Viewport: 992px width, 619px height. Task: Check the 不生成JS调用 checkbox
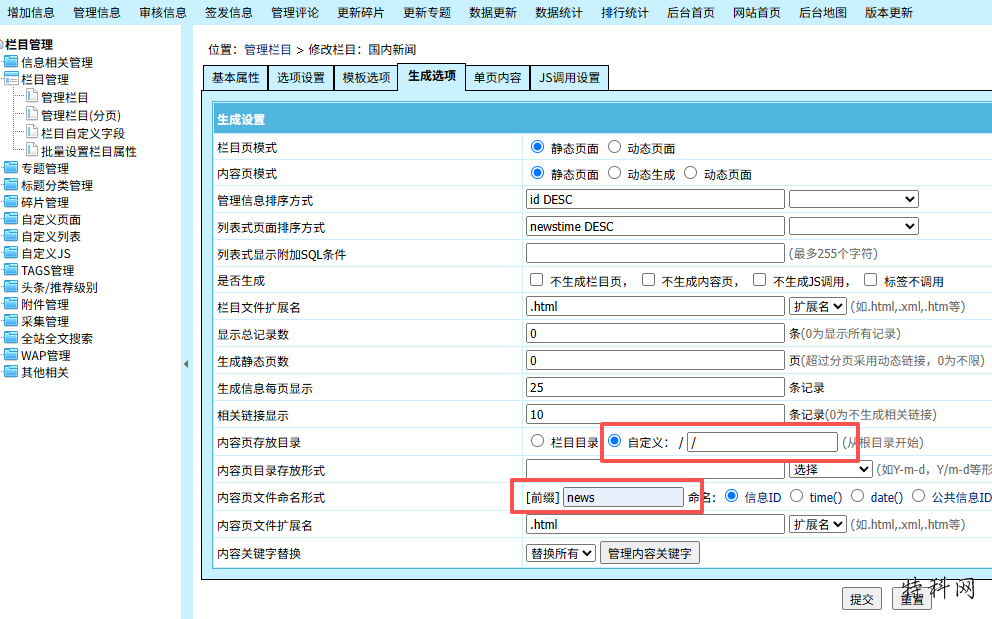tap(760, 280)
